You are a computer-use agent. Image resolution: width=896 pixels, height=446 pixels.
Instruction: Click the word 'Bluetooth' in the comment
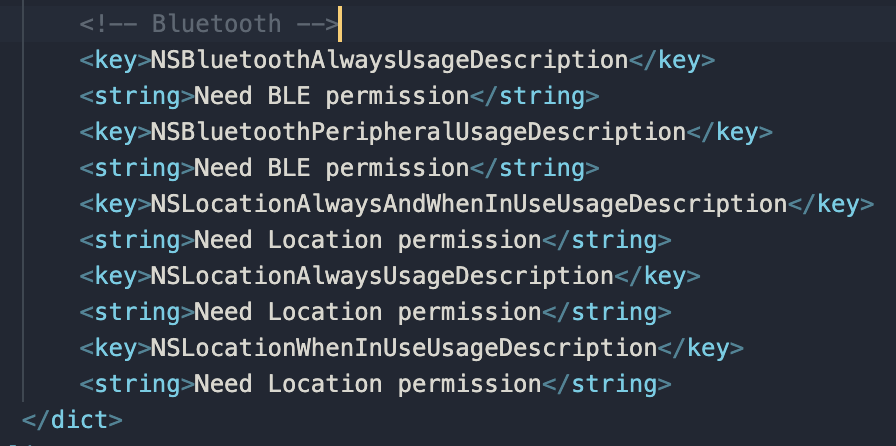(x=216, y=24)
